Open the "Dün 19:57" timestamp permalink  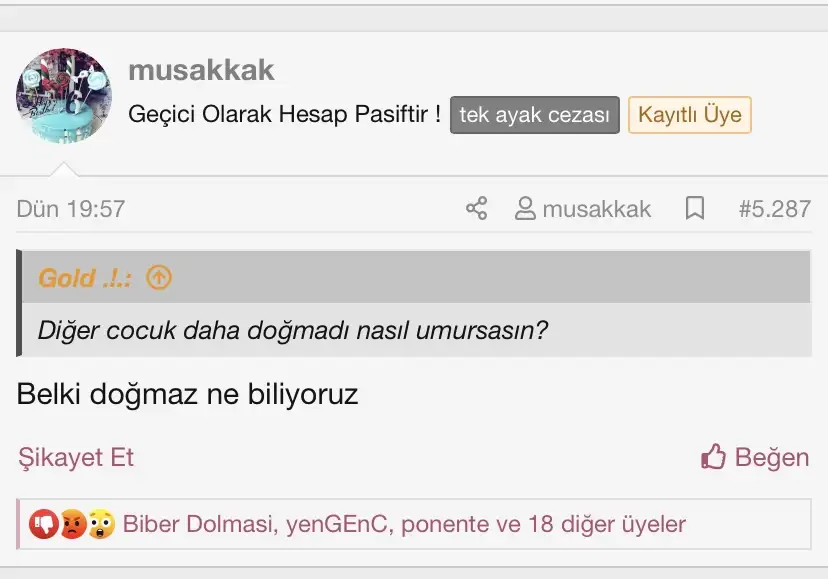tap(71, 209)
